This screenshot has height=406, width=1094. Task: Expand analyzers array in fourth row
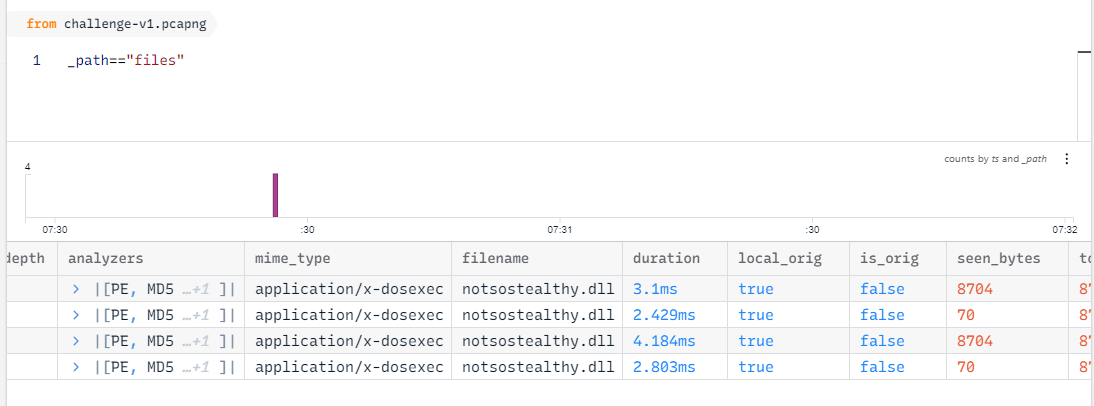click(75, 367)
